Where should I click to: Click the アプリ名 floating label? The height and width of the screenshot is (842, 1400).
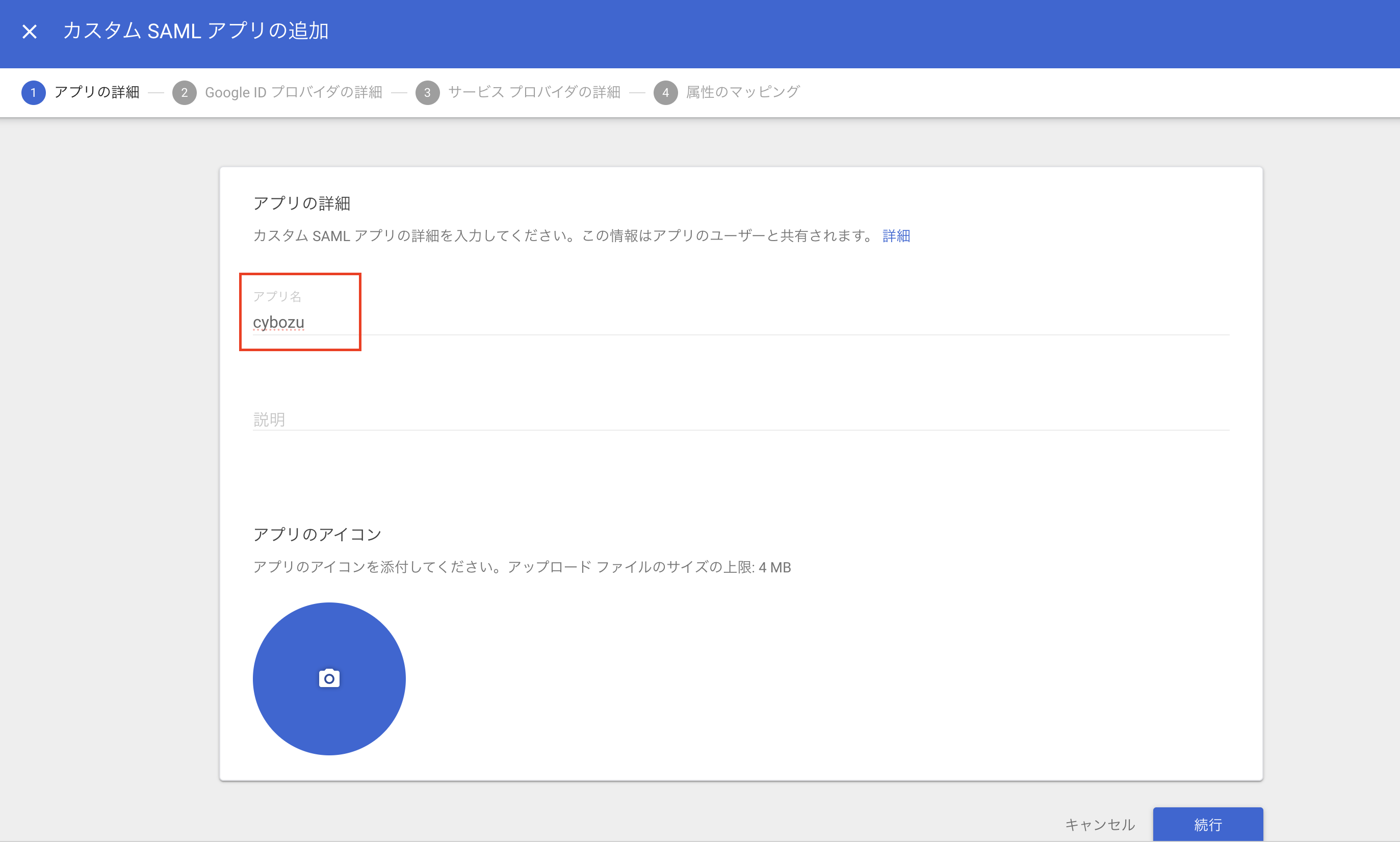coord(277,296)
